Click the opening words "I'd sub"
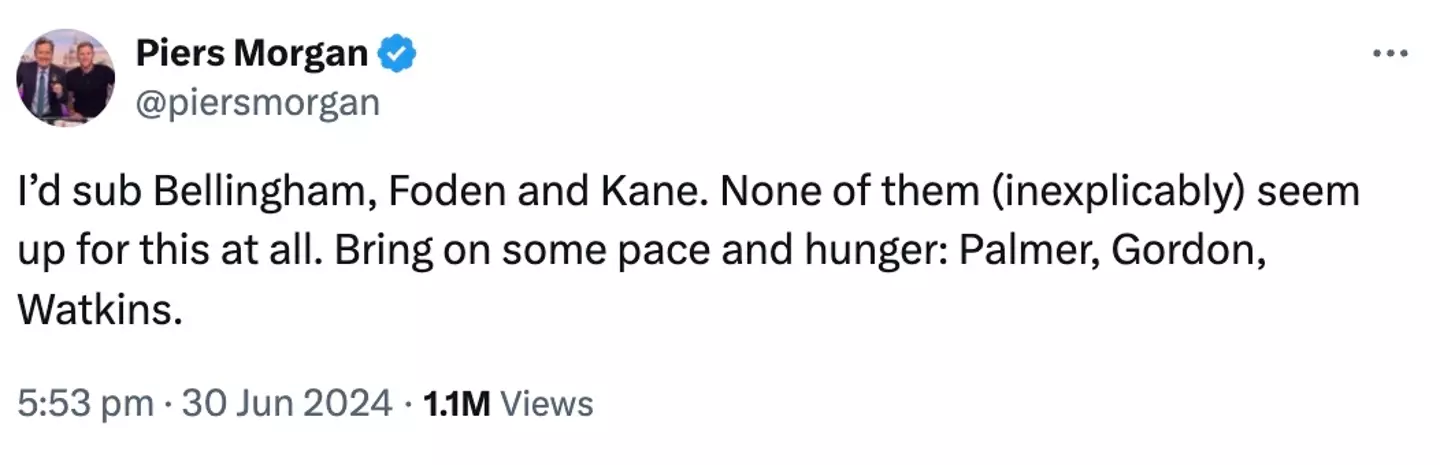This screenshot has width=1440, height=465. point(82,193)
